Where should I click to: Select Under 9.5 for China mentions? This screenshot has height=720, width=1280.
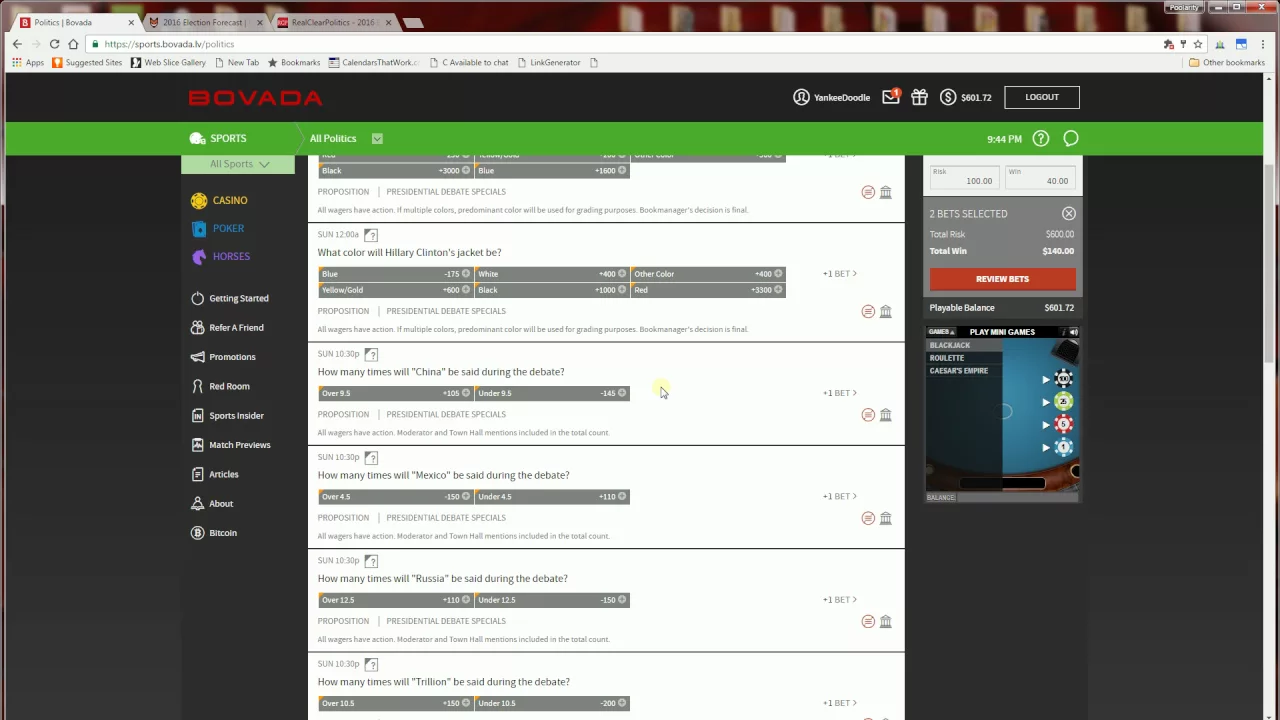click(x=552, y=393)
